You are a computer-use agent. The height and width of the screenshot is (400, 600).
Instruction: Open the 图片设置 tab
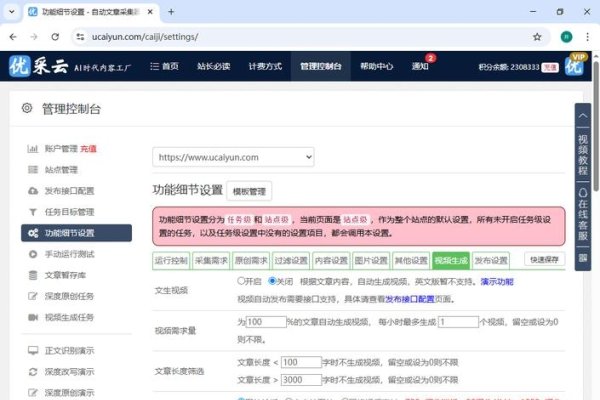[x=371, y=261]
